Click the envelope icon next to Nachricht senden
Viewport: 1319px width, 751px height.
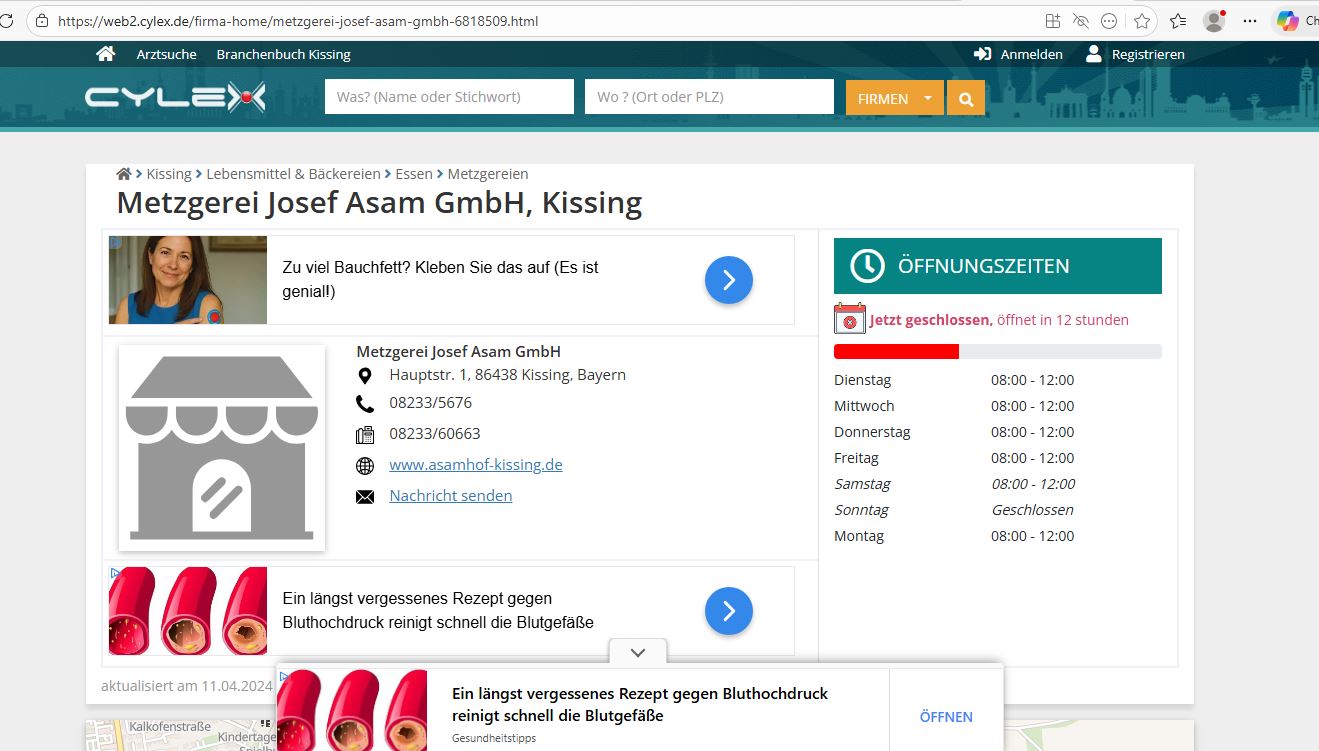[x=365, y=497]
